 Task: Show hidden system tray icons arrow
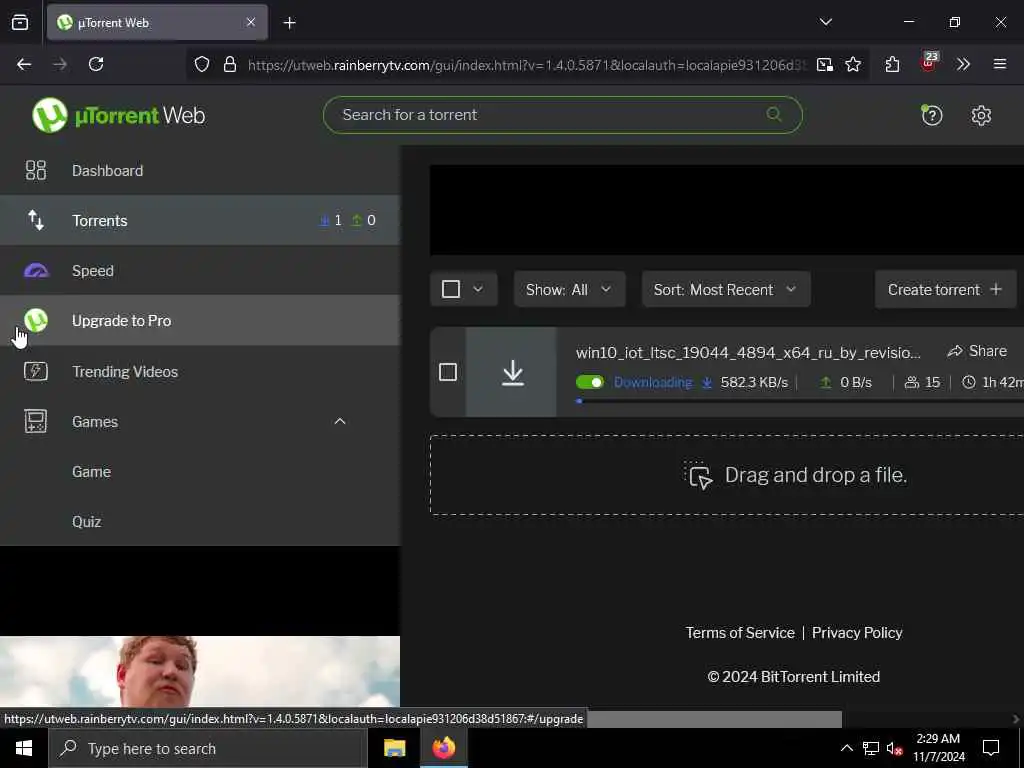pyautogui.click(x=846, y=748)
